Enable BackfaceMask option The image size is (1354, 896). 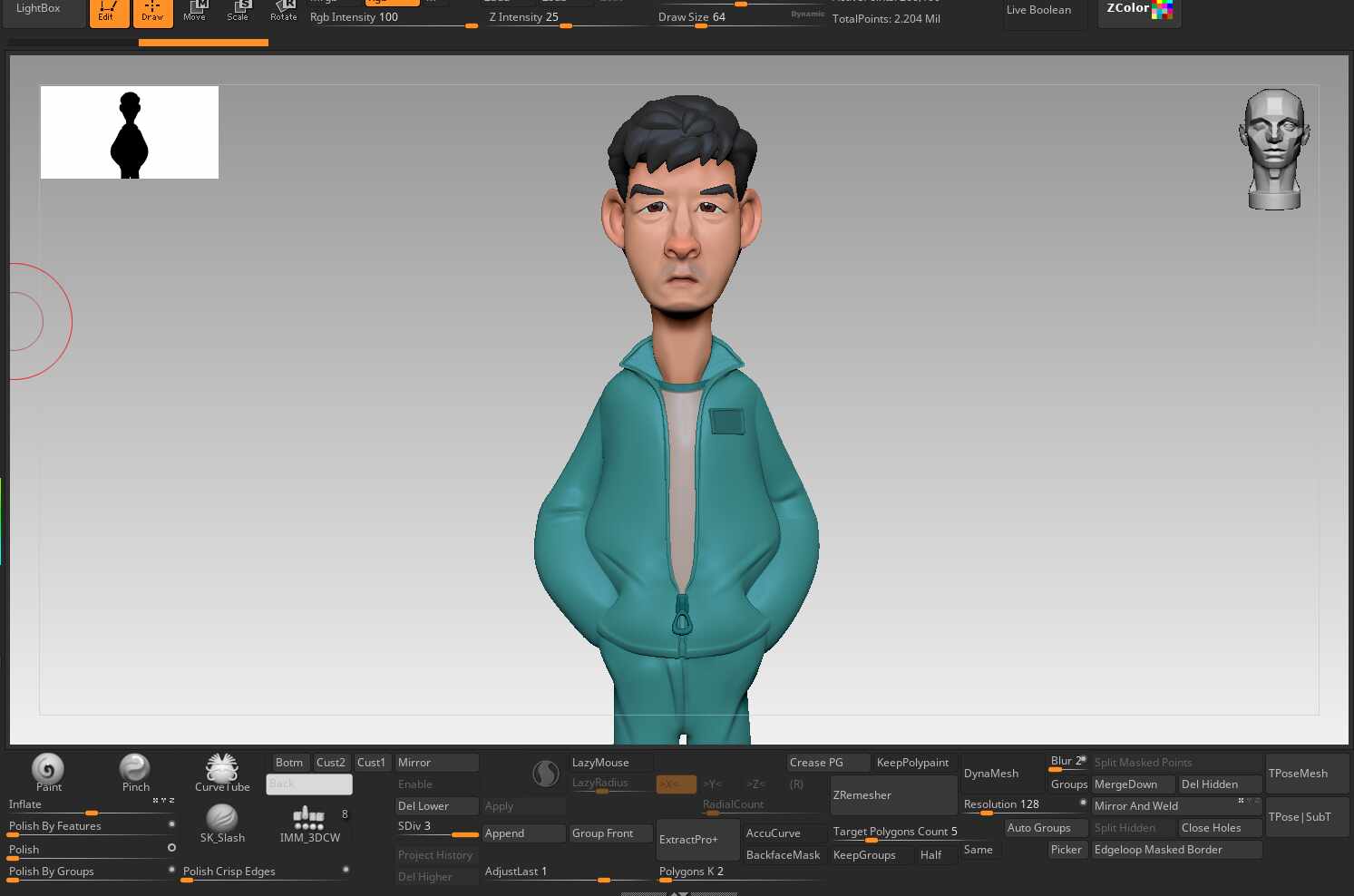[x=783, y=855]
